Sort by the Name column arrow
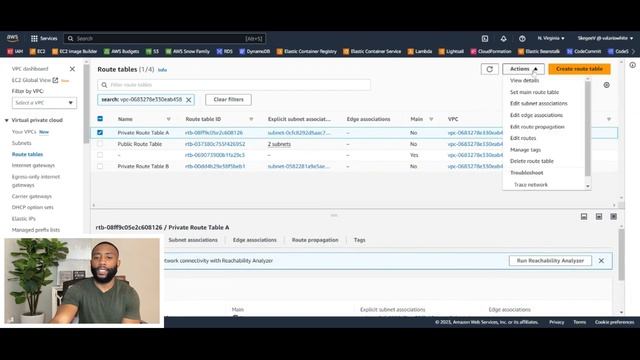 pyautogui.click(x=169, y=119)
